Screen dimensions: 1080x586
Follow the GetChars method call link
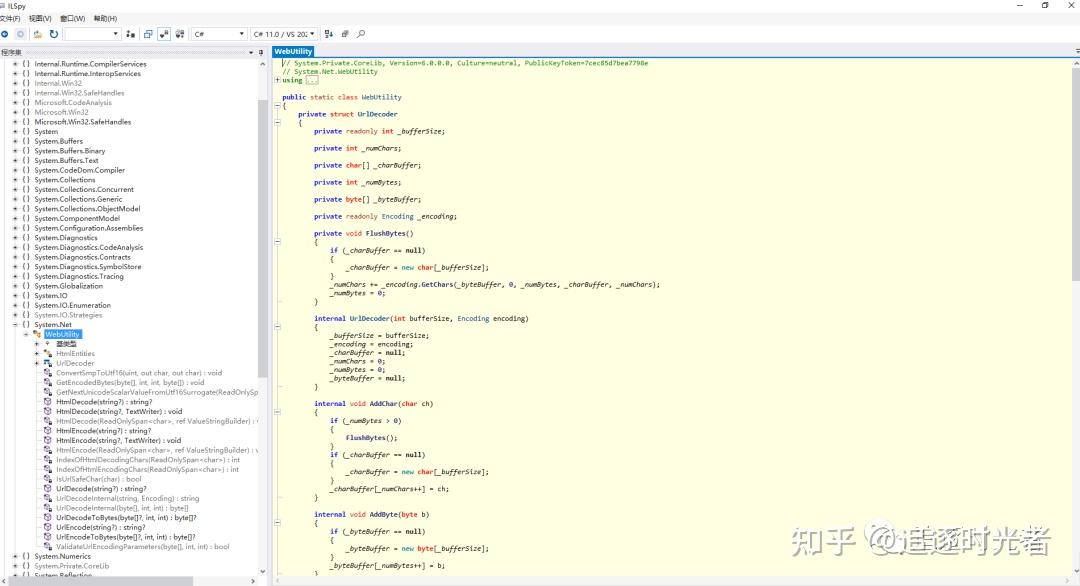pyautogui.click(x=437, y=284)
